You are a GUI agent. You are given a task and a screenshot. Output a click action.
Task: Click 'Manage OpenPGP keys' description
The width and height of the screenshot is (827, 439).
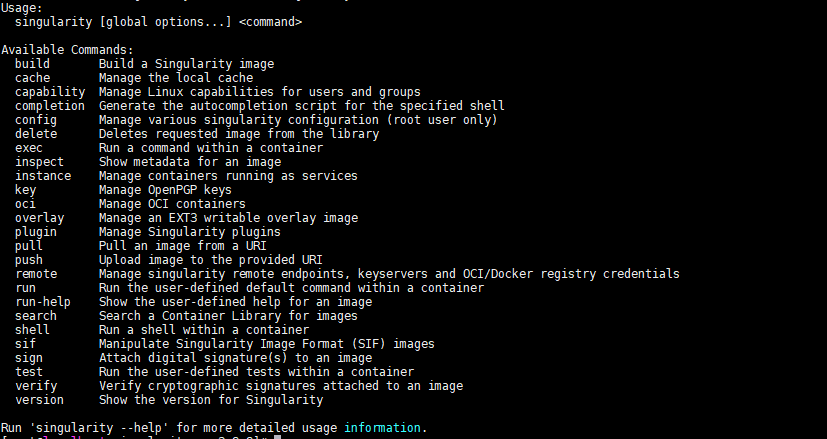pos(165,190)
